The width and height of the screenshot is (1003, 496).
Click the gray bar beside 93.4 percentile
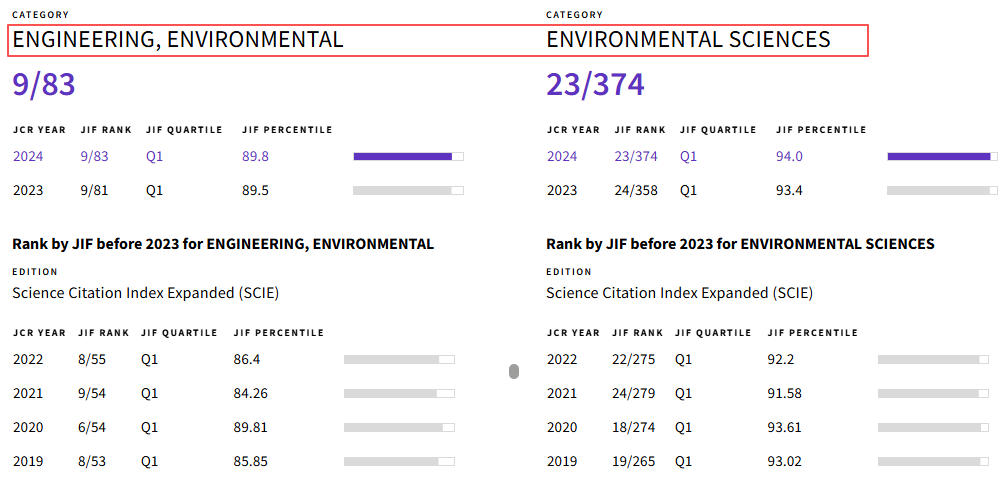tap(942, 190)
